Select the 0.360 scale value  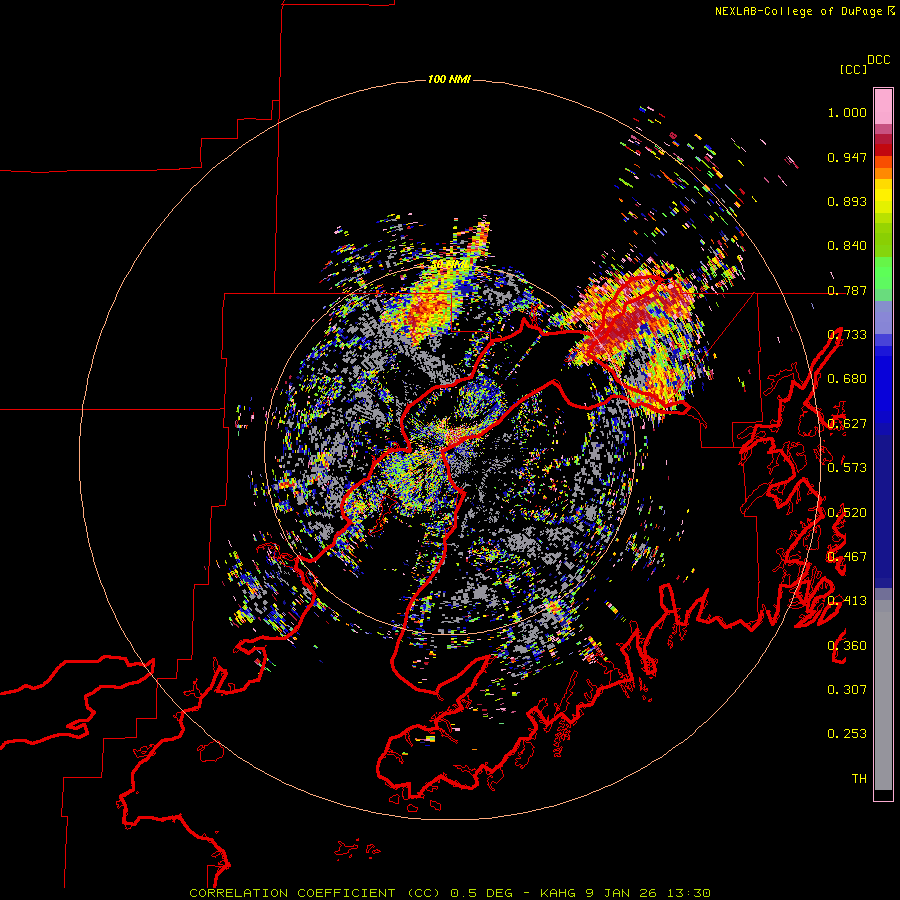(847, 646)
